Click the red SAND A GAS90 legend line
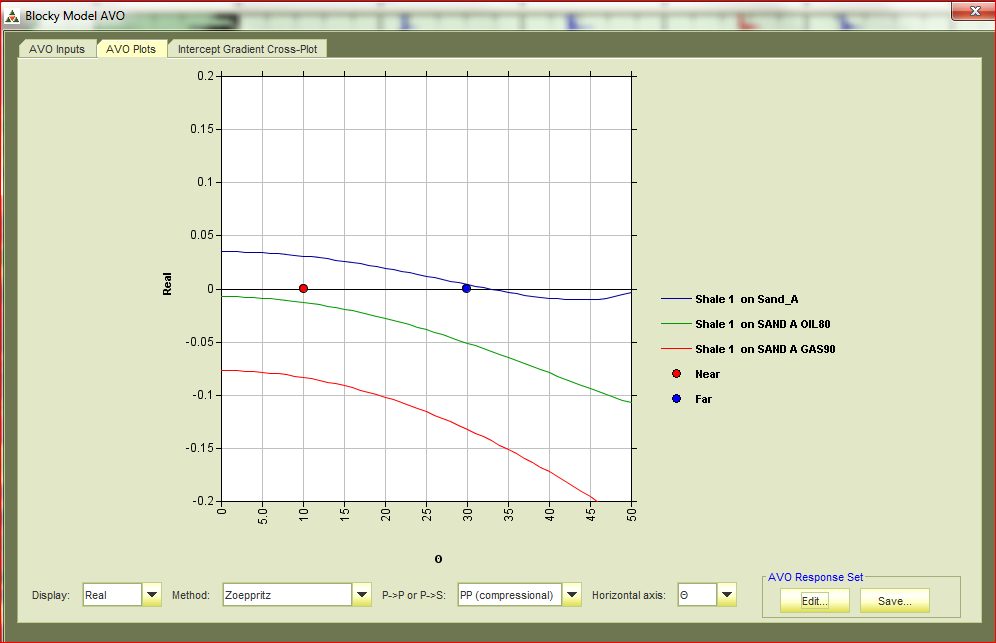 coord(676,349)
